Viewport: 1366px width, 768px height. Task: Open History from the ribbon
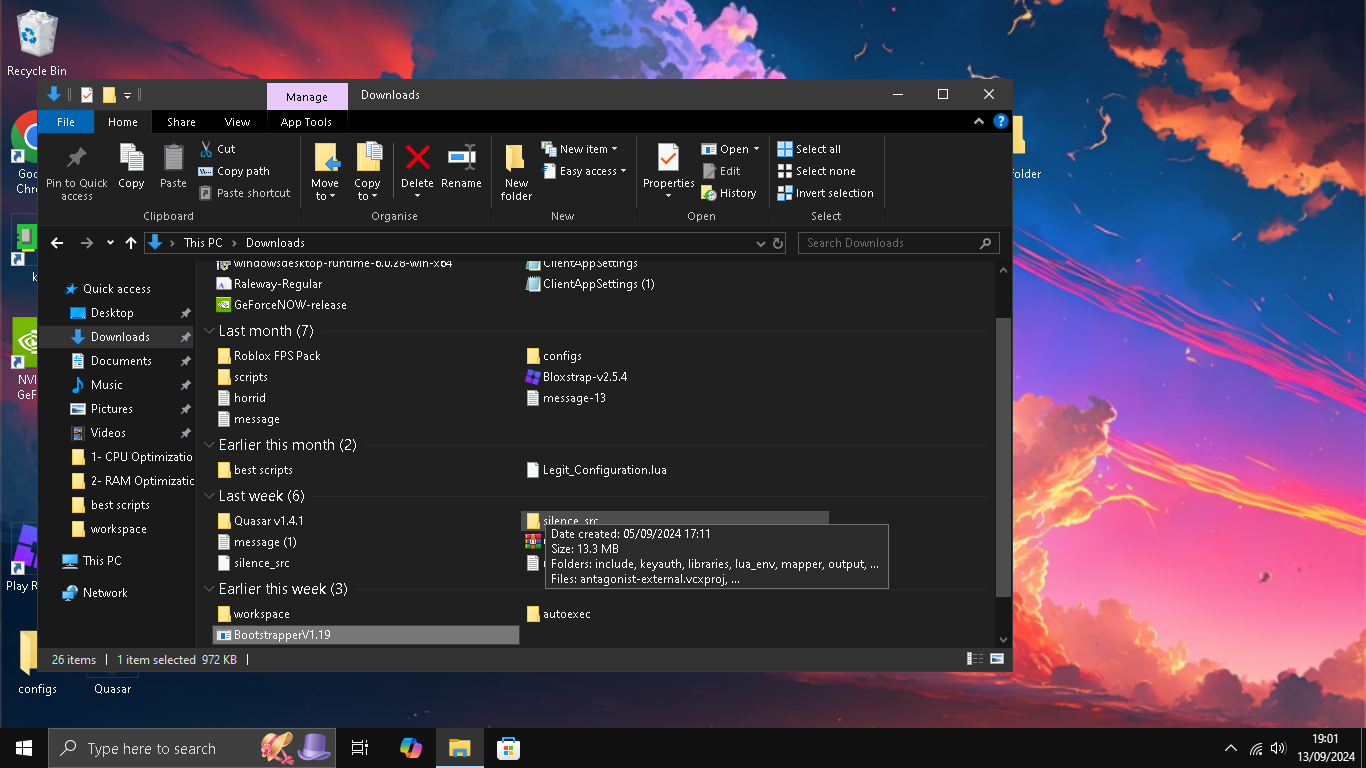[729, 193]
